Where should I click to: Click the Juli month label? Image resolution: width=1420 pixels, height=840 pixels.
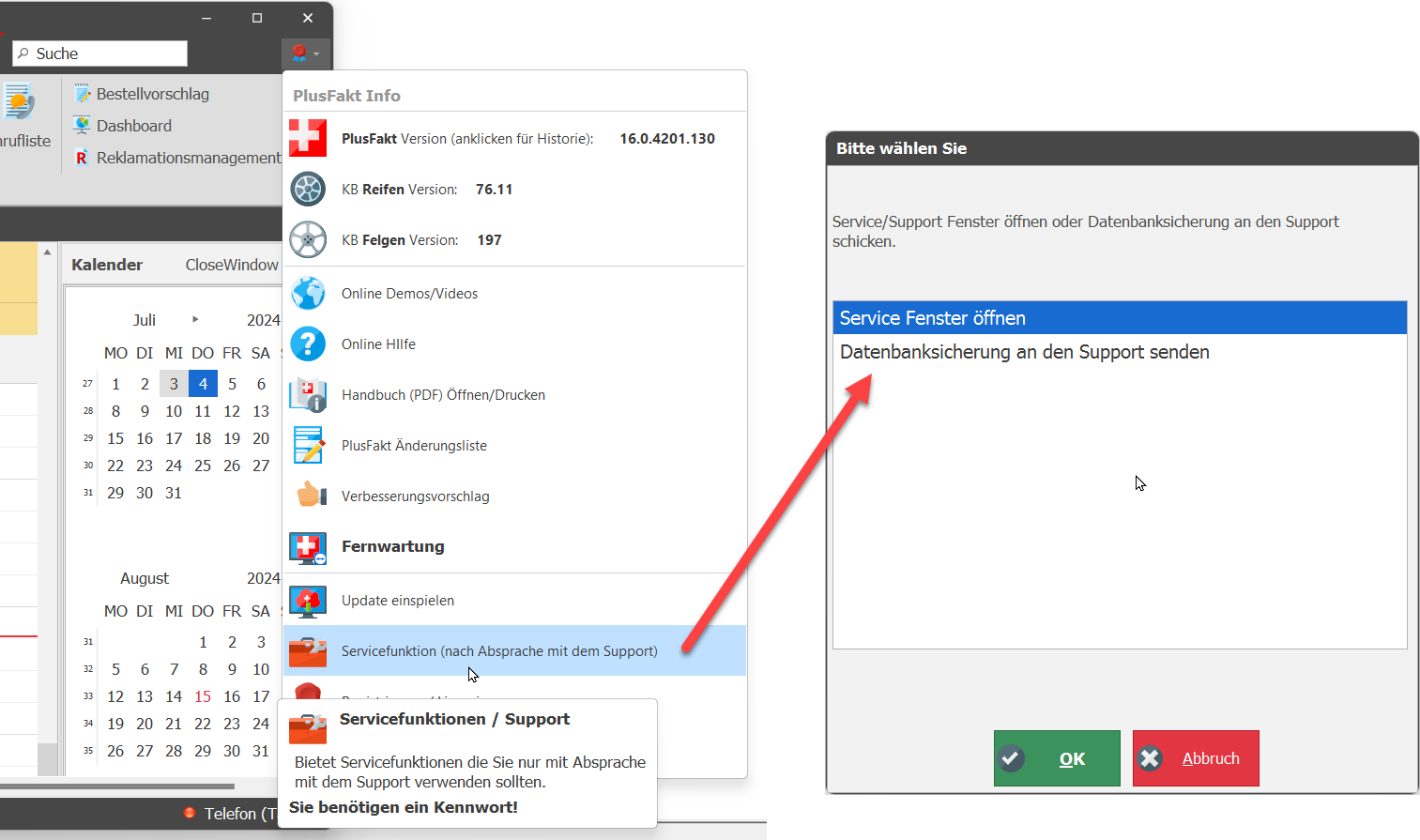[x=145, y=320]
